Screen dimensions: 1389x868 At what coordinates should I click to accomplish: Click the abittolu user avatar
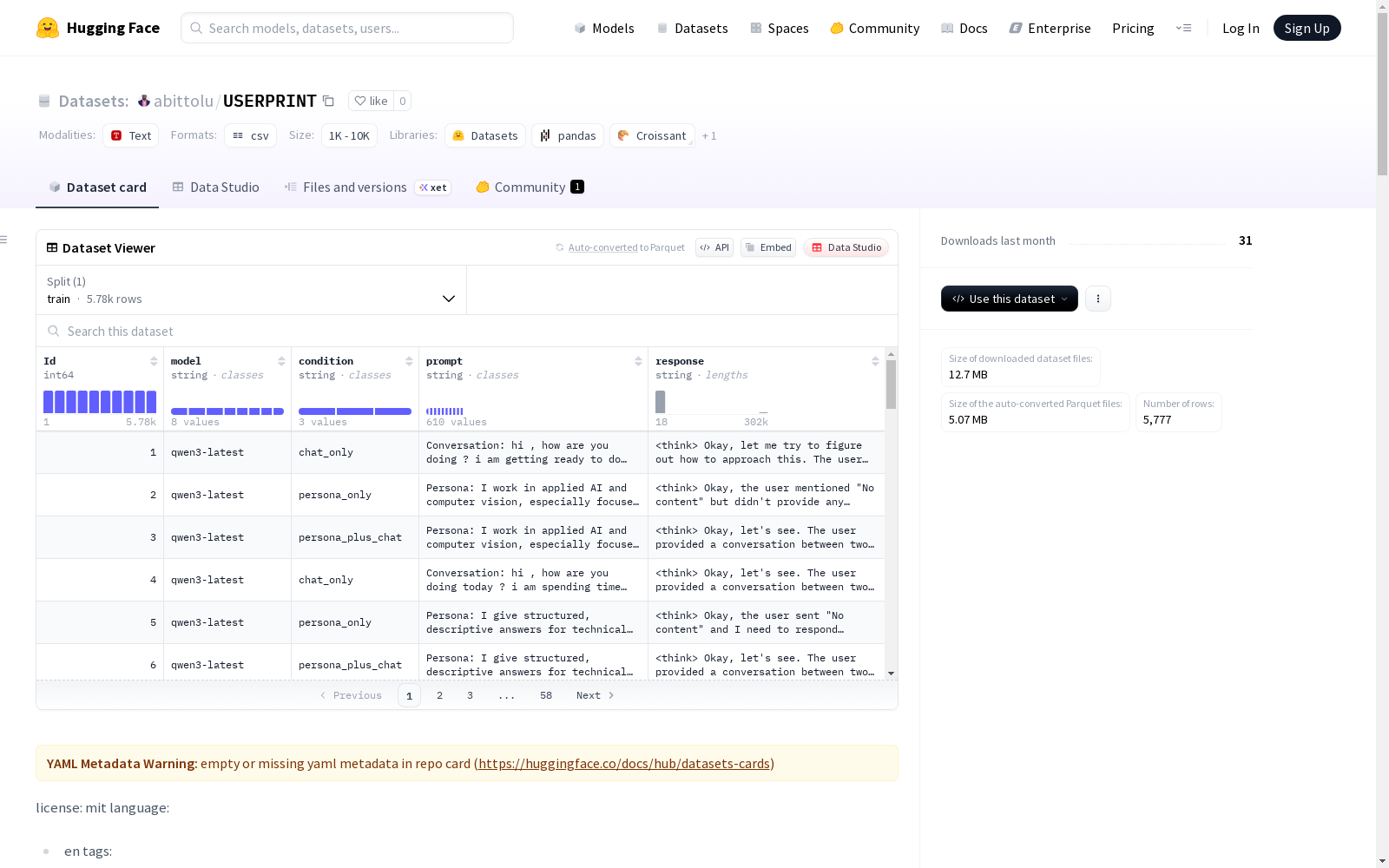point(144,101)
